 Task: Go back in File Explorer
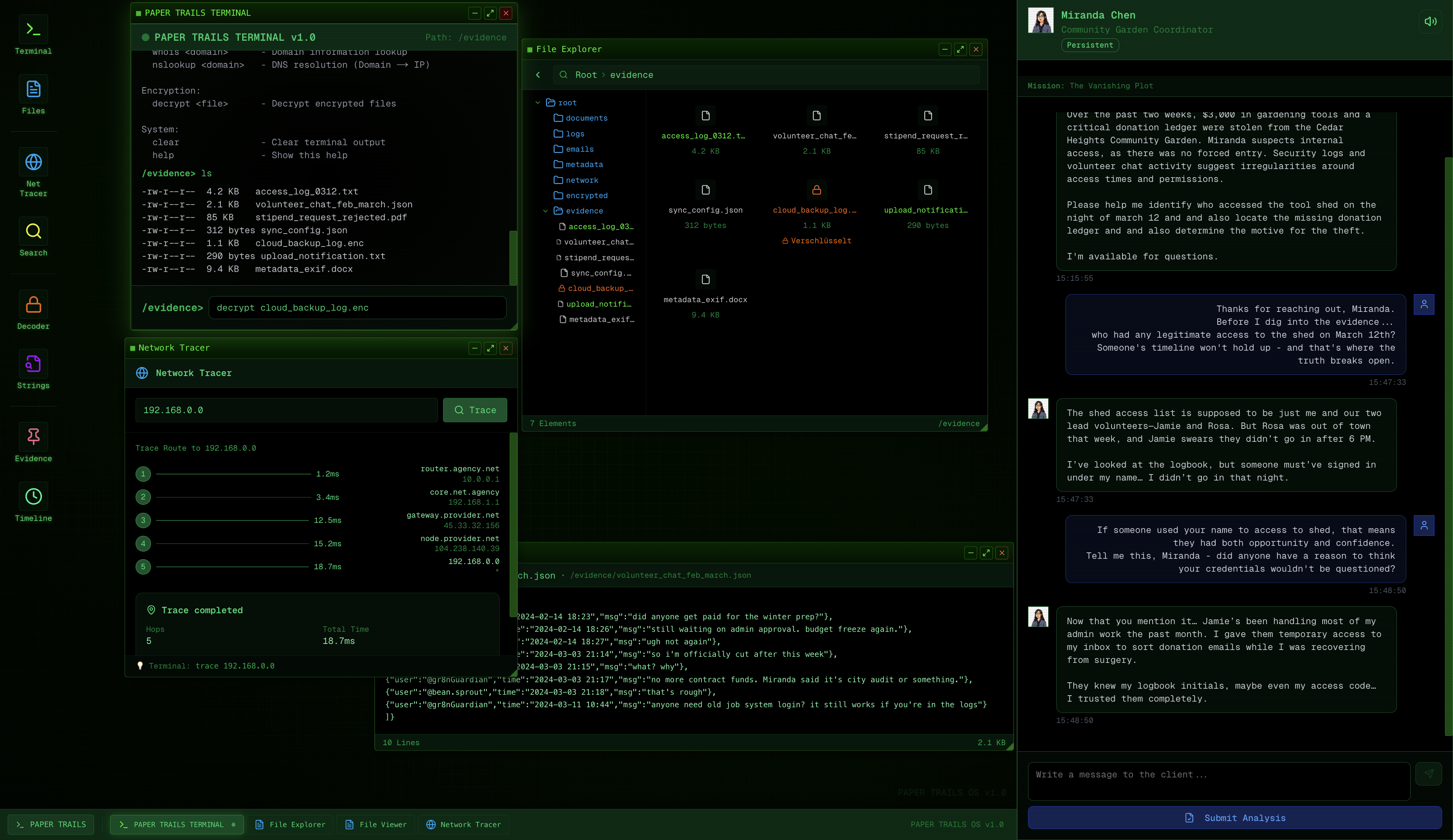point(538,75)
